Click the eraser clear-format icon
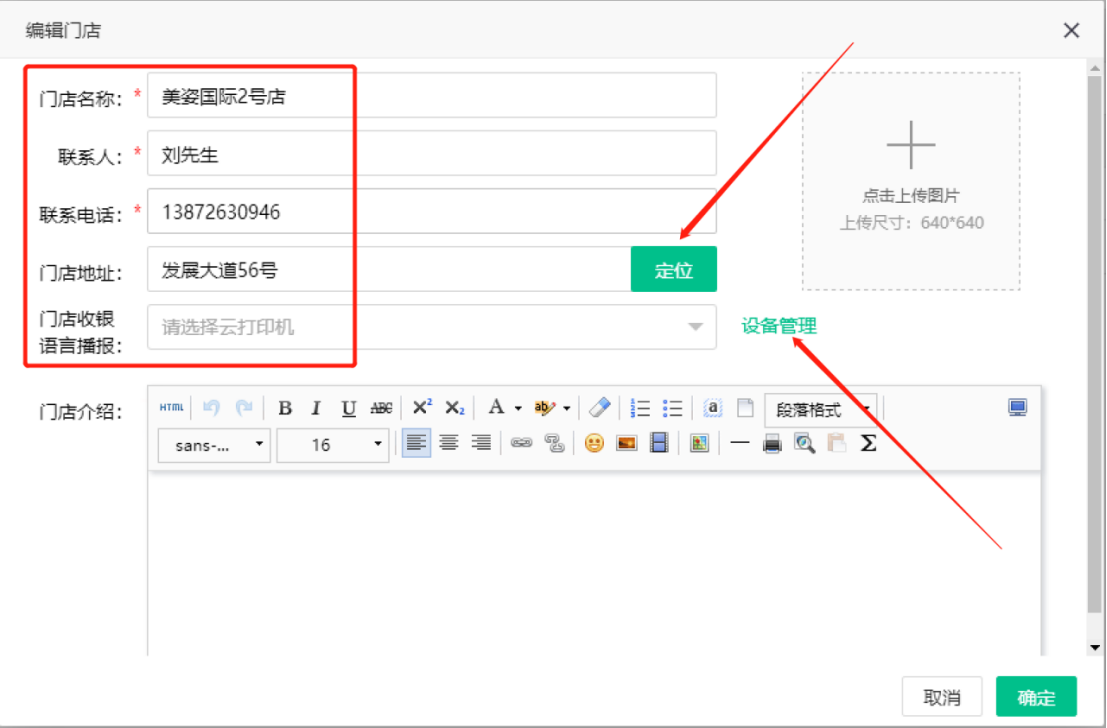Screen dimensions: 1107x728 click(x=599, y=408)
